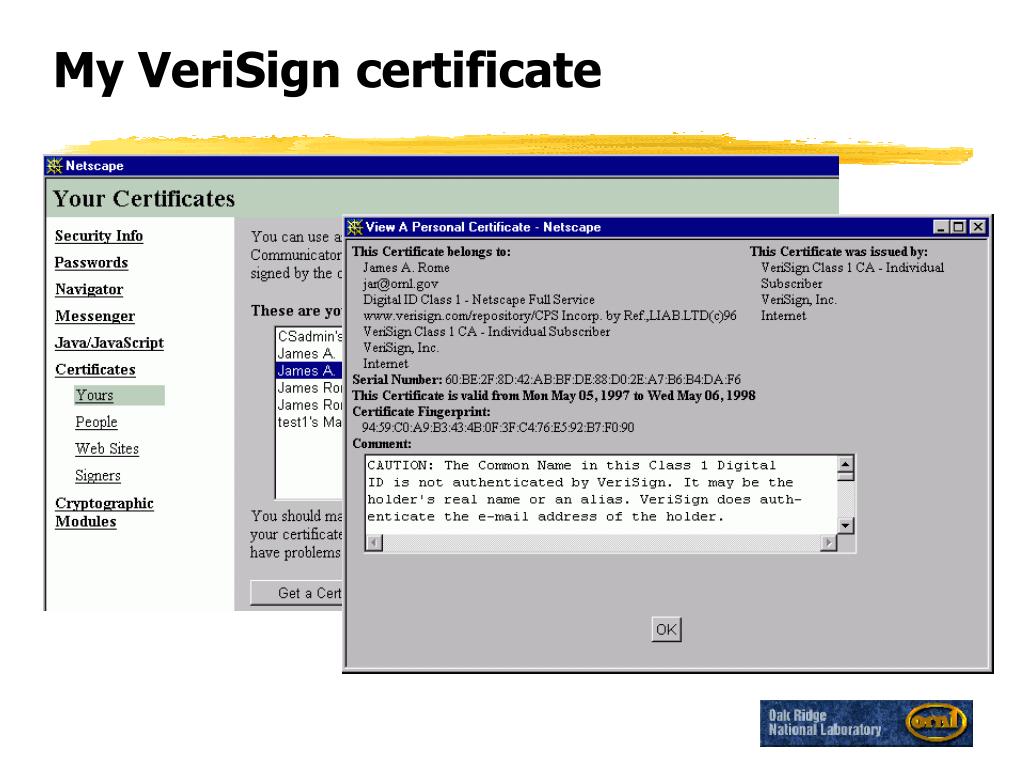Maximize the View A Personal Certificate window
1024x768 pixels.
click(958, 227)
